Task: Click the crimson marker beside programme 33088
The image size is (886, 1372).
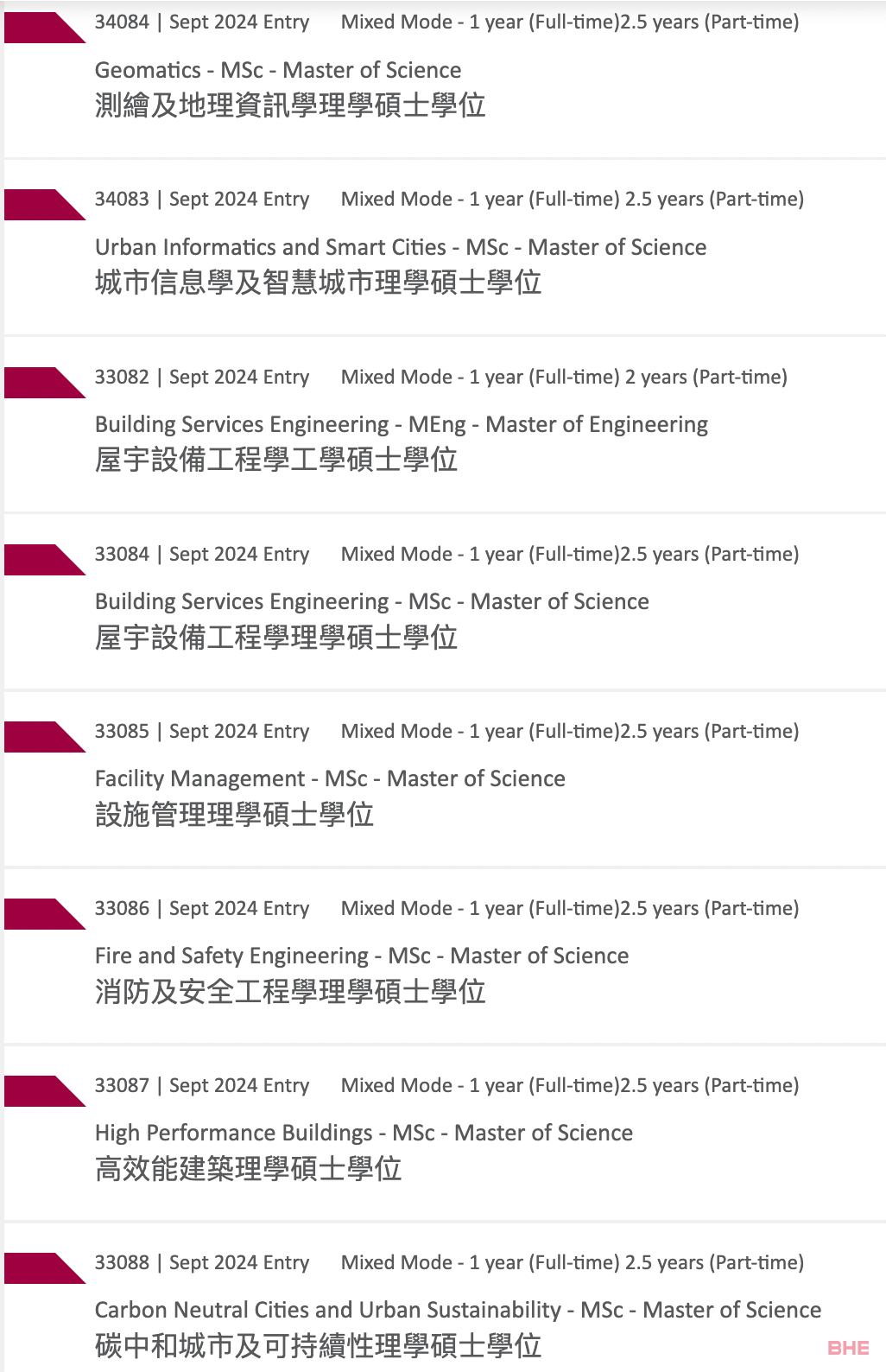Action: (45, 1268)
